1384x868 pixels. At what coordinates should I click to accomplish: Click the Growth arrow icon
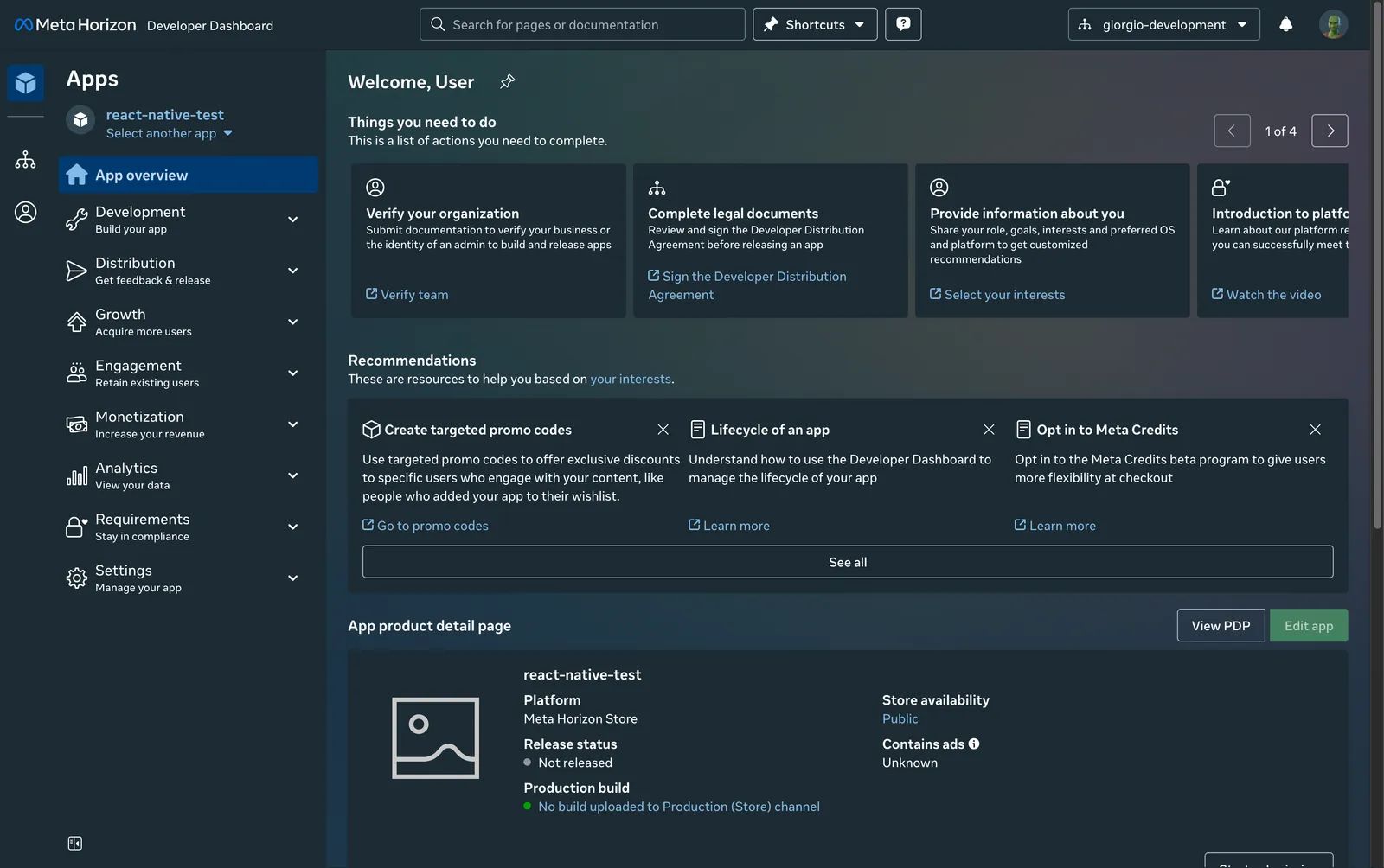pos(77,322)
